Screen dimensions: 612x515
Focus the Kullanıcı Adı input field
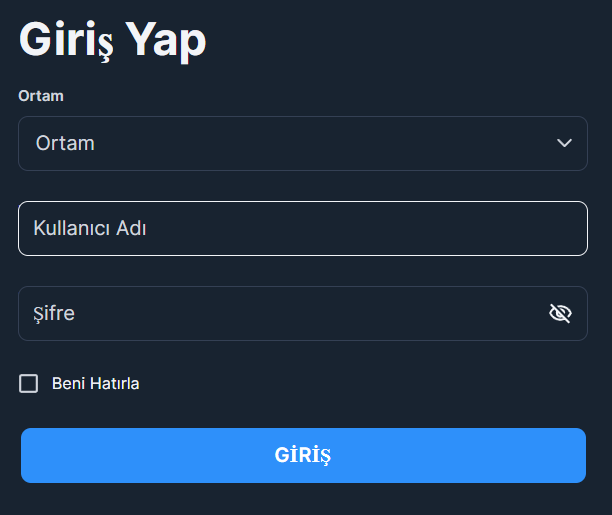[303, 228]
